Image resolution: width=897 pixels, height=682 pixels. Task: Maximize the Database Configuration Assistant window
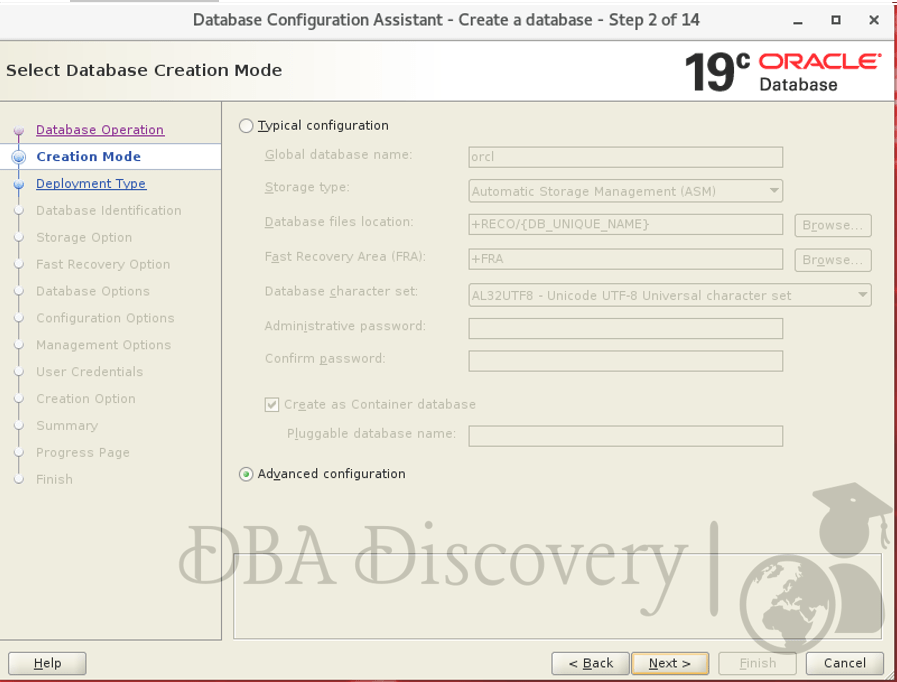[x=836, y=20]
